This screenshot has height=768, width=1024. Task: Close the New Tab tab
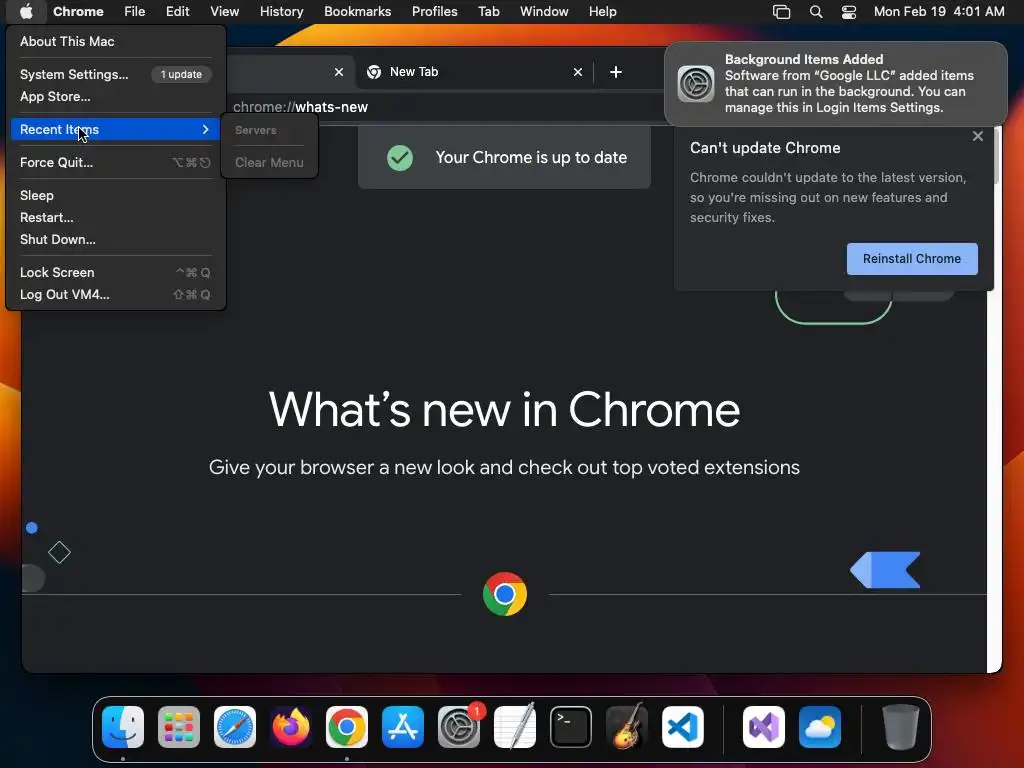pyautogui.click(x=577, y=72)
